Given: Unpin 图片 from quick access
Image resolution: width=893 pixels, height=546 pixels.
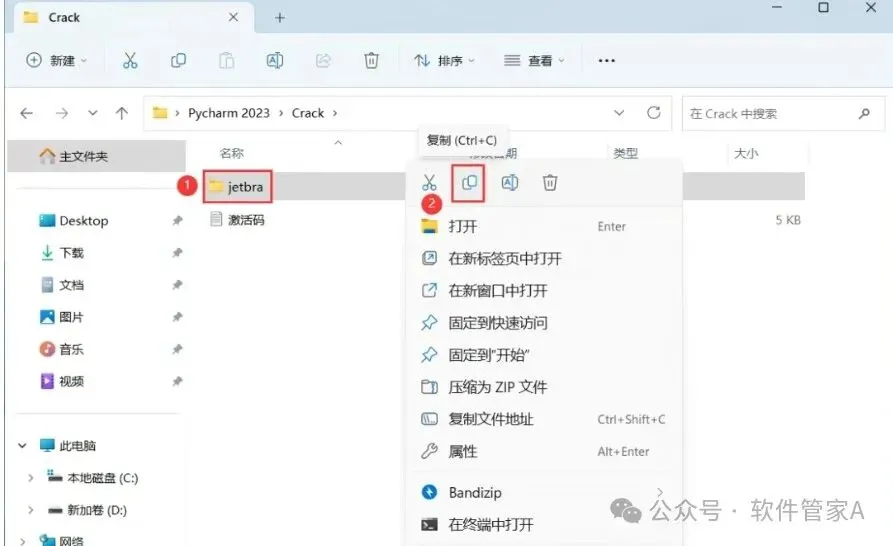Looking at the screenshot, I should (x=177, y=317).
